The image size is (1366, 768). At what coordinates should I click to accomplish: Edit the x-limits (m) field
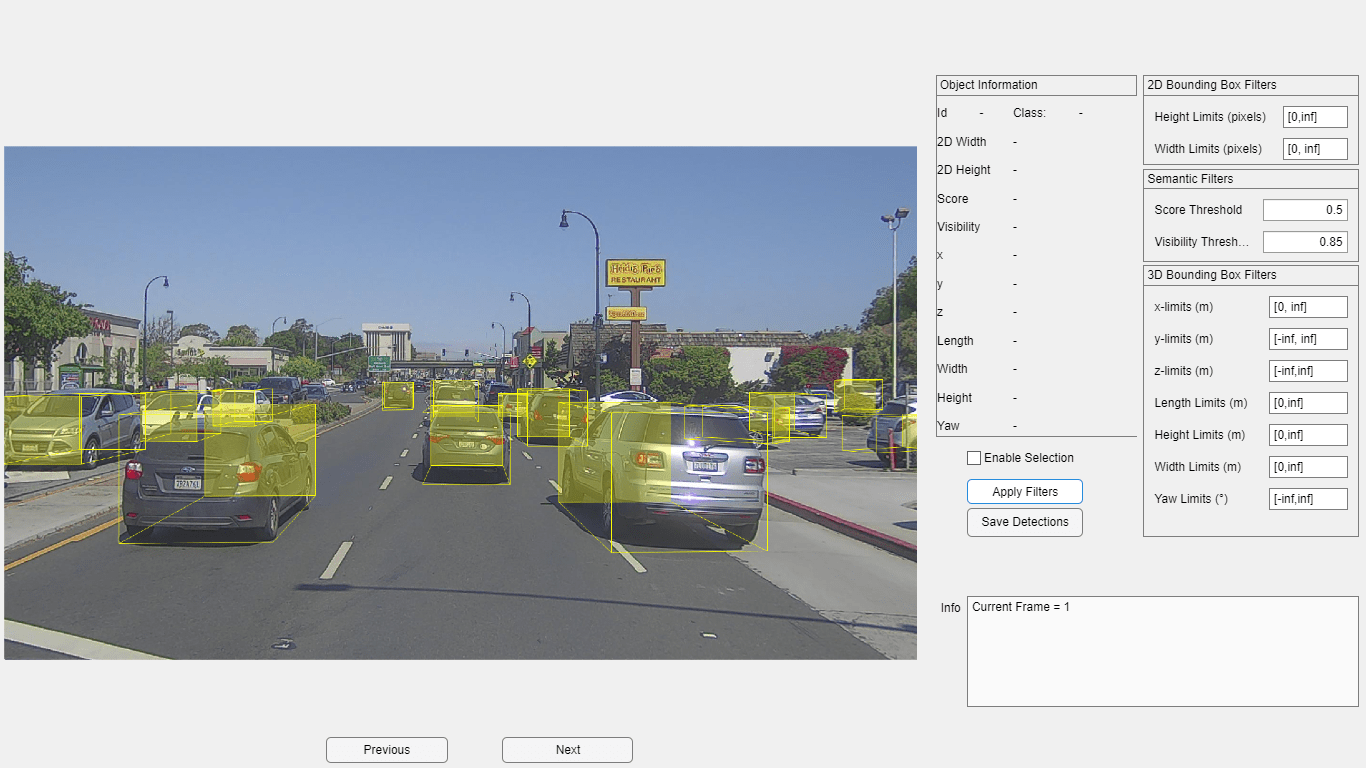click(1308, 307)
